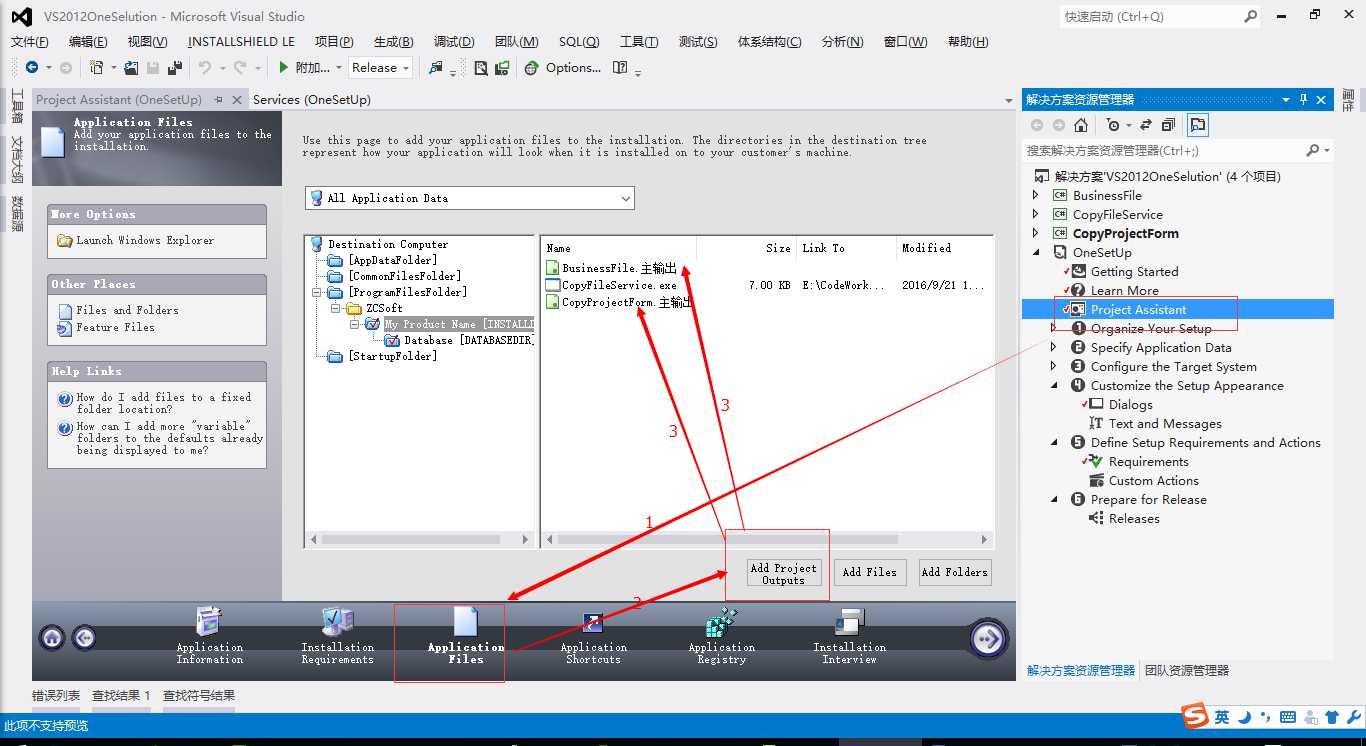Switch to the 团队资源管理器 tab
This screenshot has height=746, width=1366.
click(1187, 671)
